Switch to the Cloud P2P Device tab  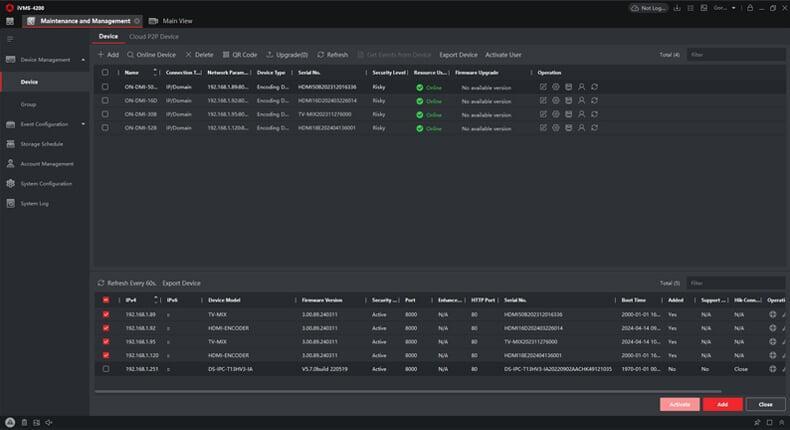[x=154, y=36]
